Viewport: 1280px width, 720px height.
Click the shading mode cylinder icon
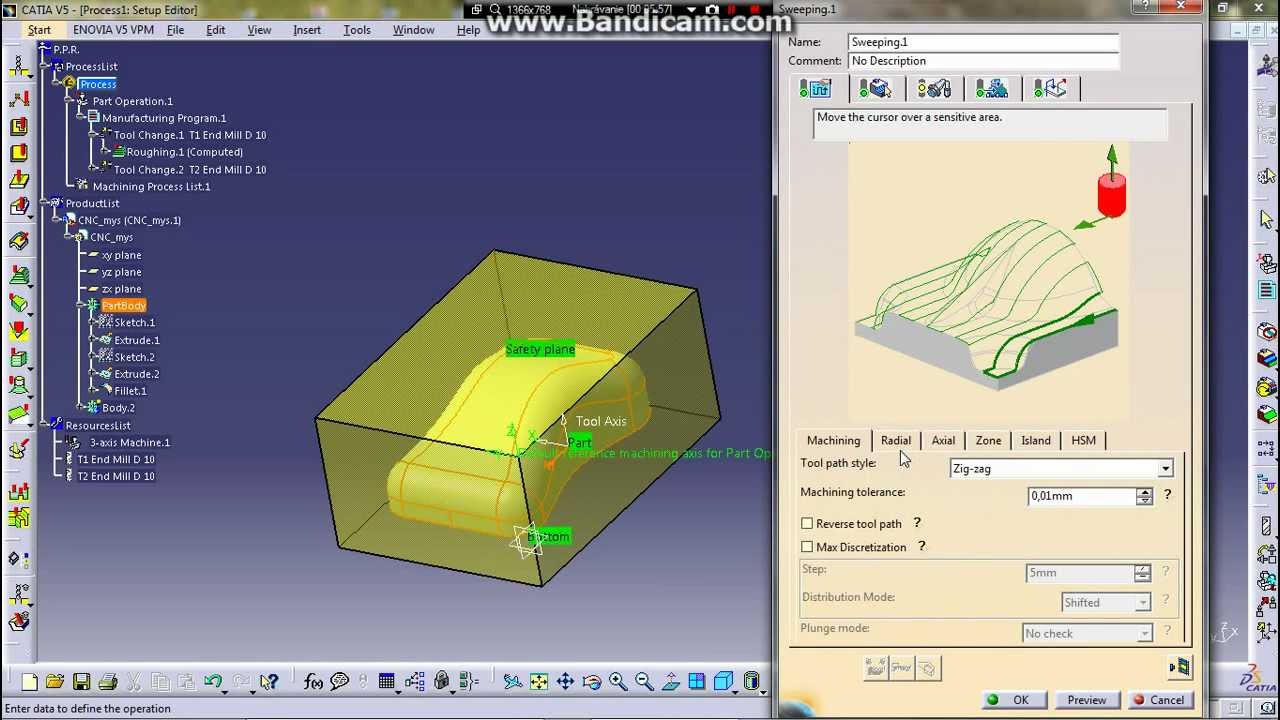click(752, 682)
